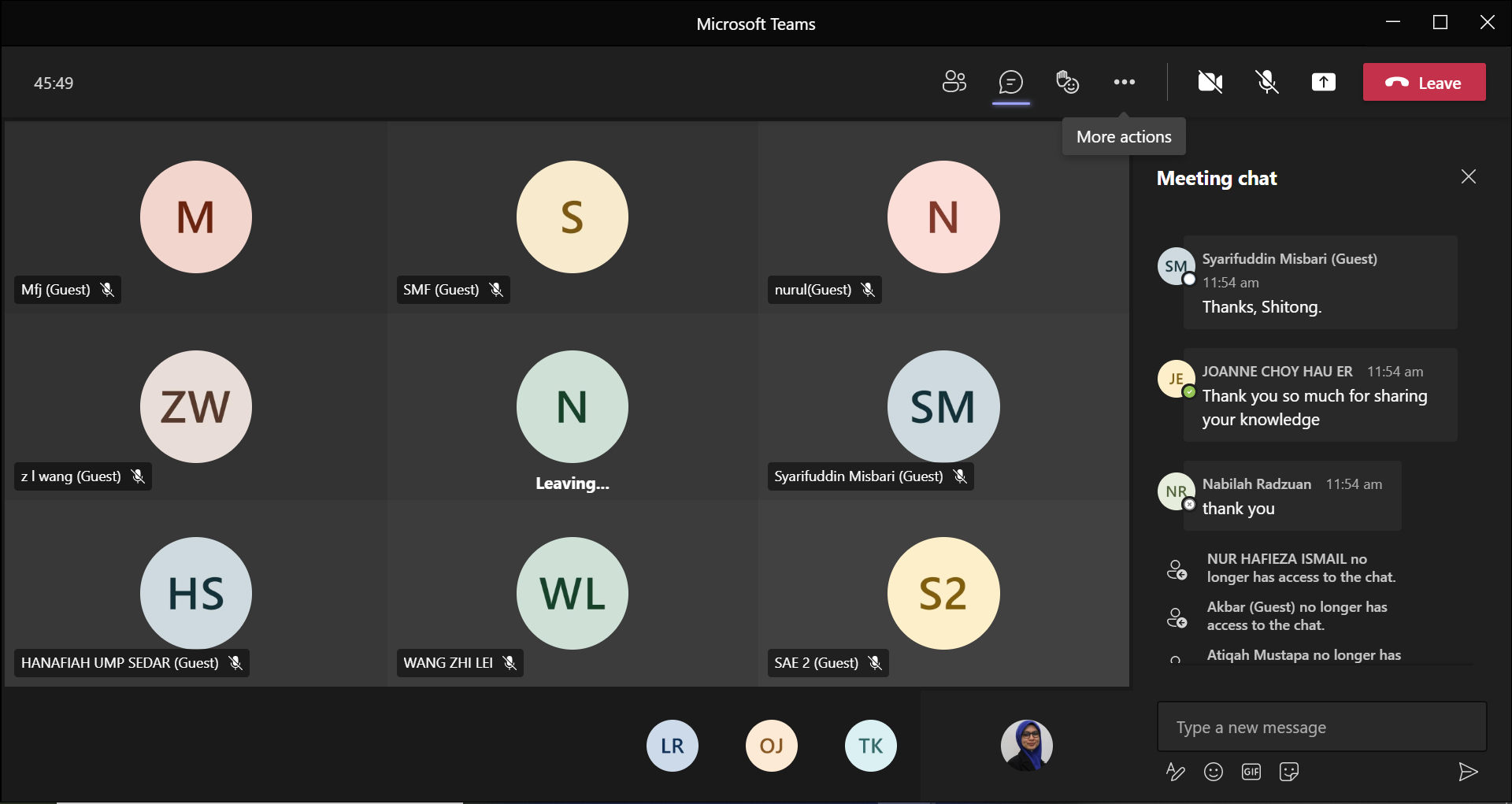The width and height of the screenshot is (1512, 804).
Task: Open the sticker picker
Action: (1288, 772)
